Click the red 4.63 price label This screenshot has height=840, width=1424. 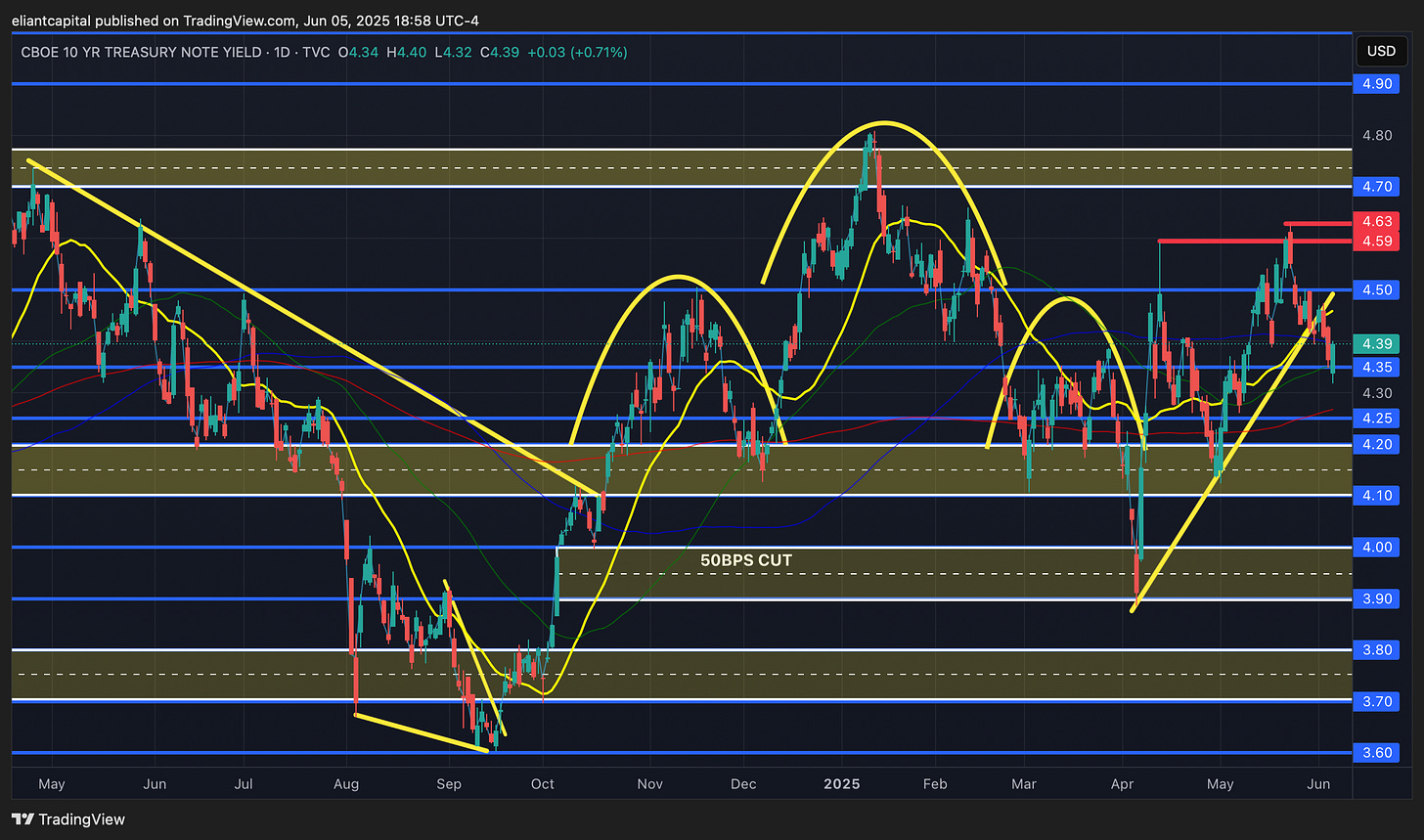pos(1377,222)
